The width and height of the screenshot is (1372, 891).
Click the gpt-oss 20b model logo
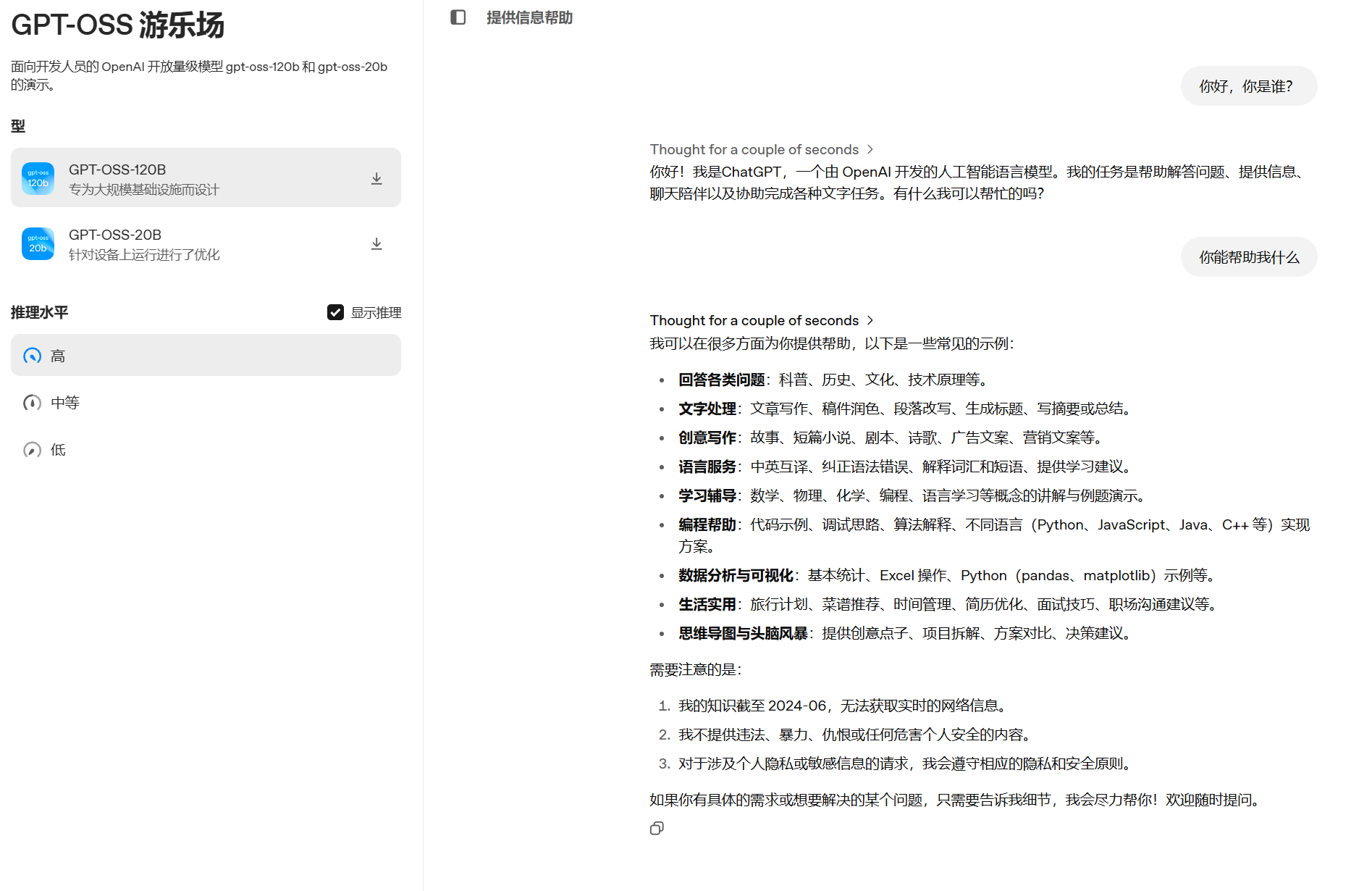38,244
